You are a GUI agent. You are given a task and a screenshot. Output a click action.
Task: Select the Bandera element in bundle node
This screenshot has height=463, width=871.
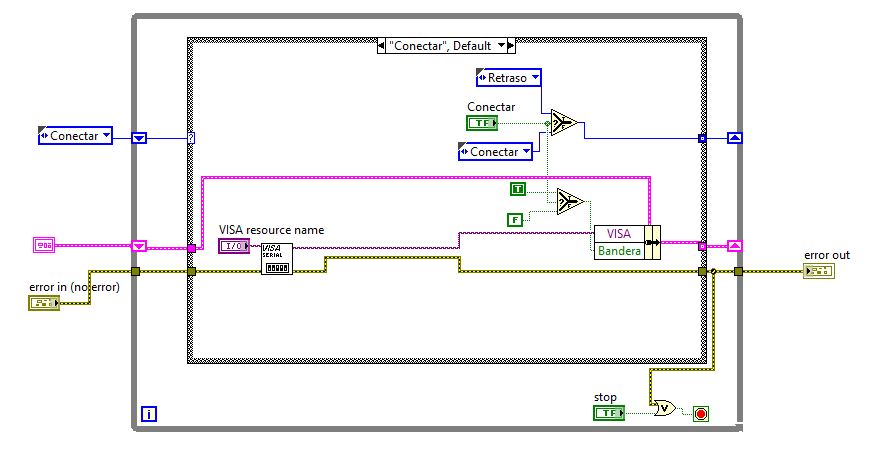619,251
